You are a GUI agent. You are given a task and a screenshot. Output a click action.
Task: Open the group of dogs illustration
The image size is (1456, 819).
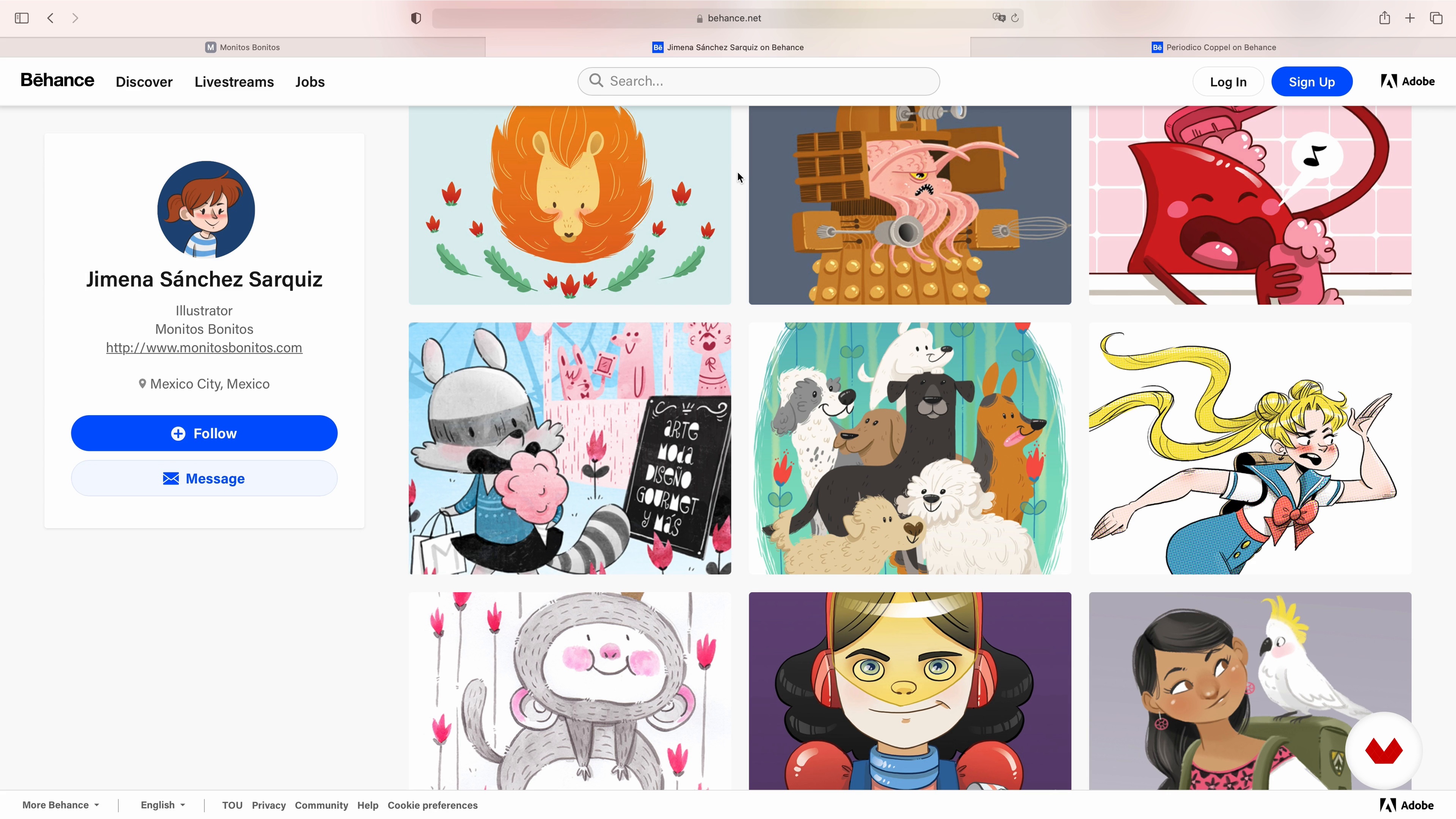910,448
